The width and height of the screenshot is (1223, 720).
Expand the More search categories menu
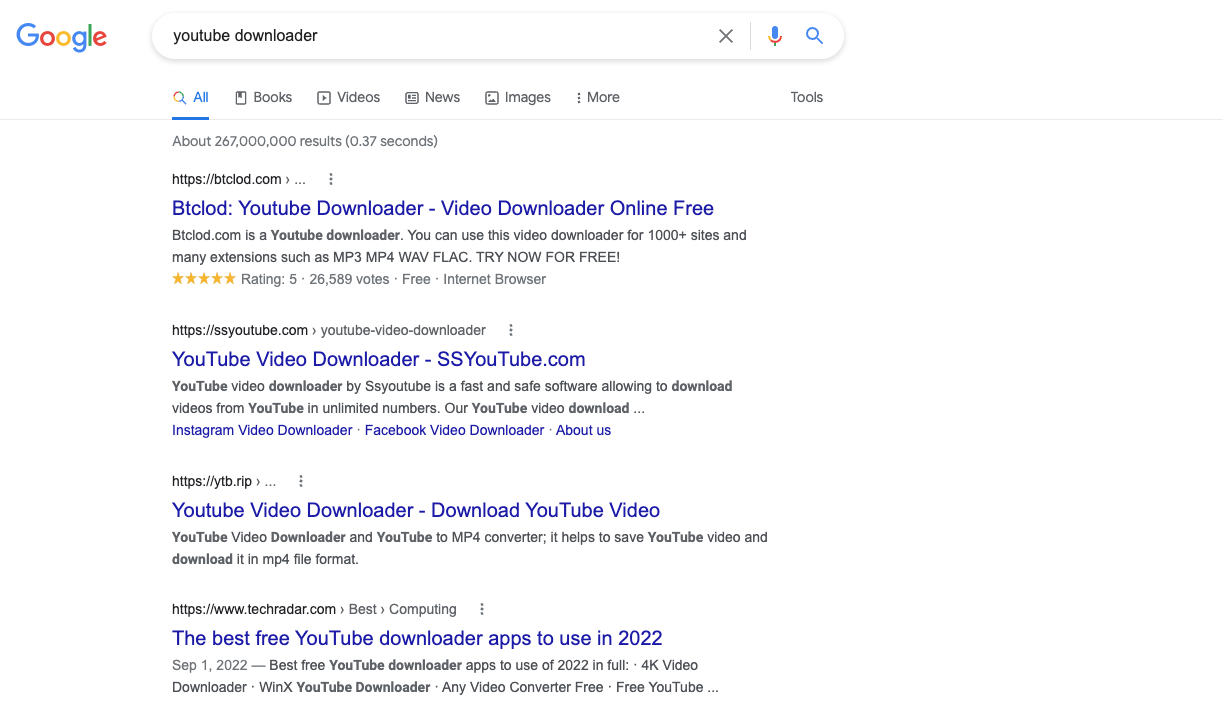click(597, 97)
